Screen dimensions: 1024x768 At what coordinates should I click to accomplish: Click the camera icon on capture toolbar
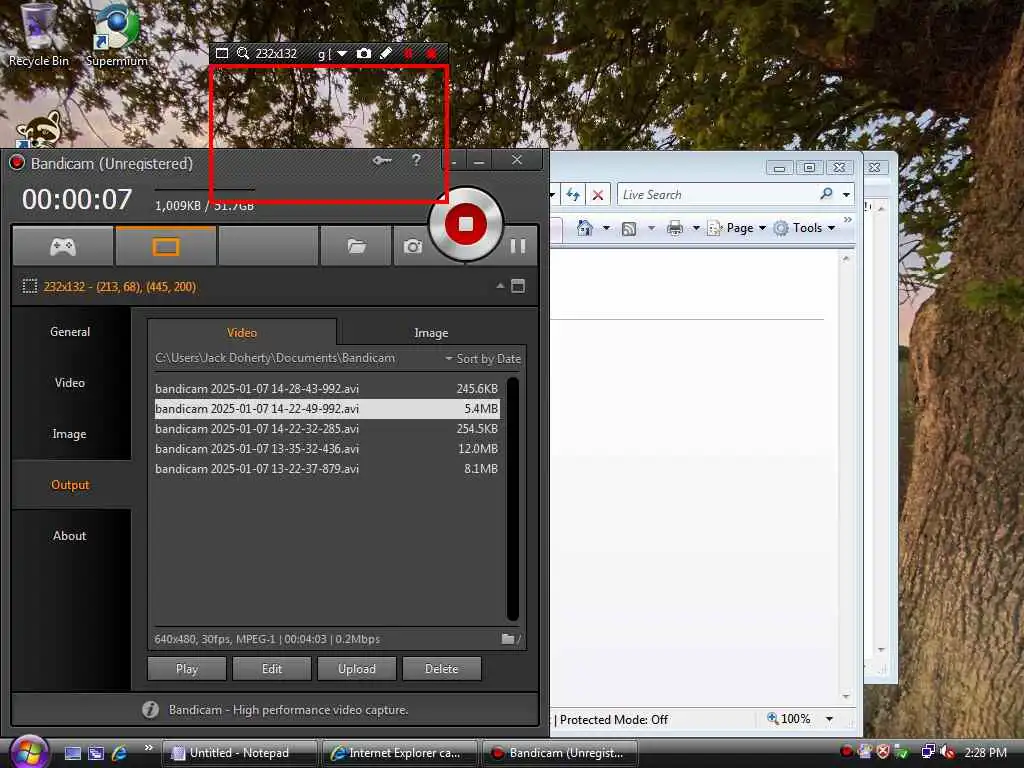coord(364,53)
